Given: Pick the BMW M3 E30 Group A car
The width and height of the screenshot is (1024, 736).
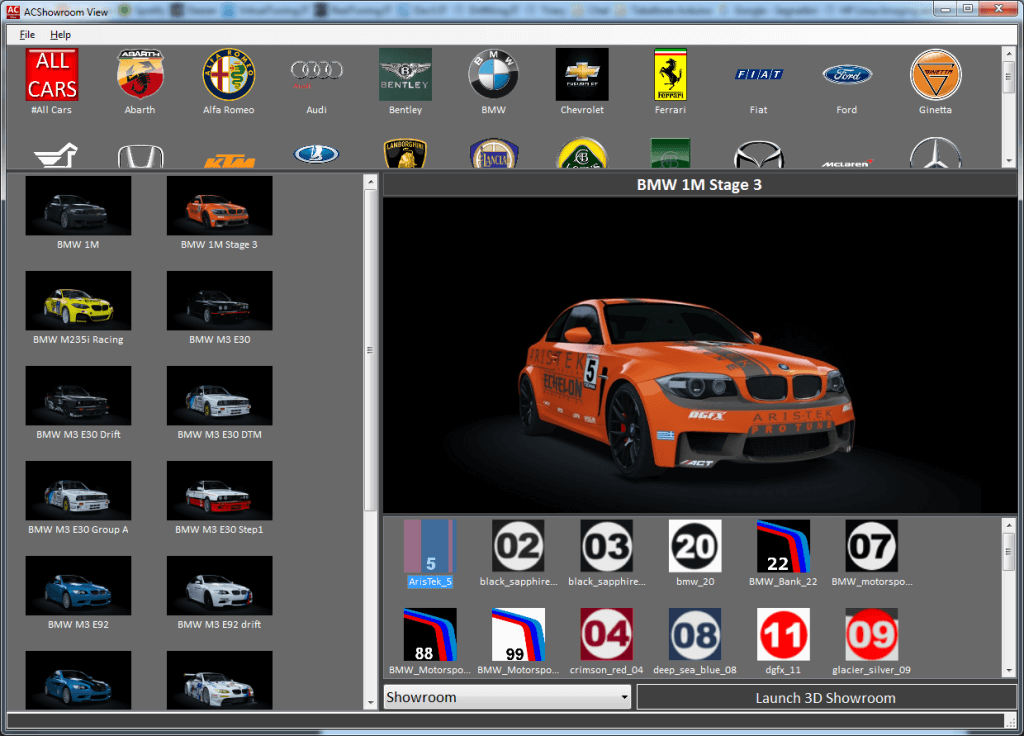Looking at the screenshot, I should click(78, 490).
